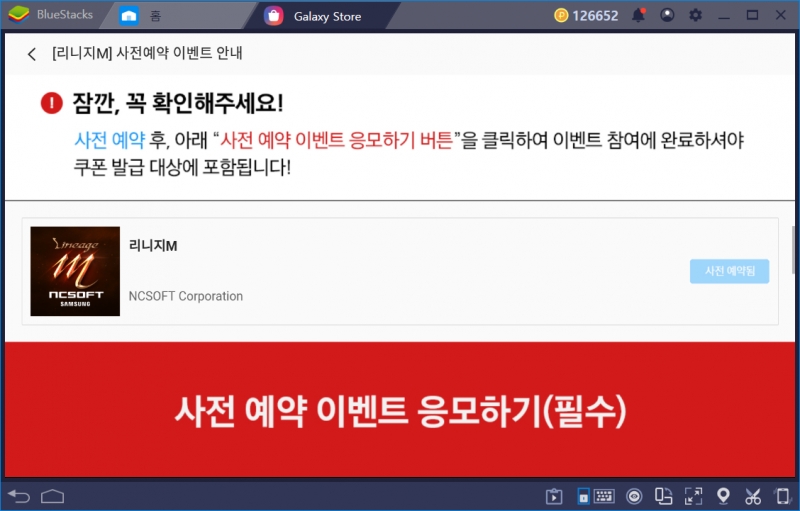800x511 pixels.
Task: Toggle screen rotation with the phone icon
Action: 781,496
